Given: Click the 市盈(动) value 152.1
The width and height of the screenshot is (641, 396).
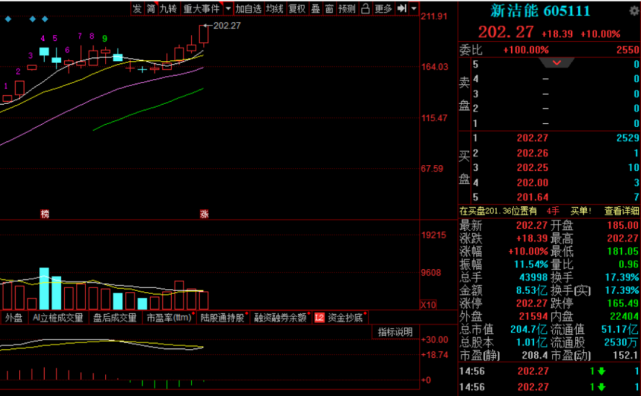Looking at the screenshot, I should pyautogui.click(x=625, y=355).
